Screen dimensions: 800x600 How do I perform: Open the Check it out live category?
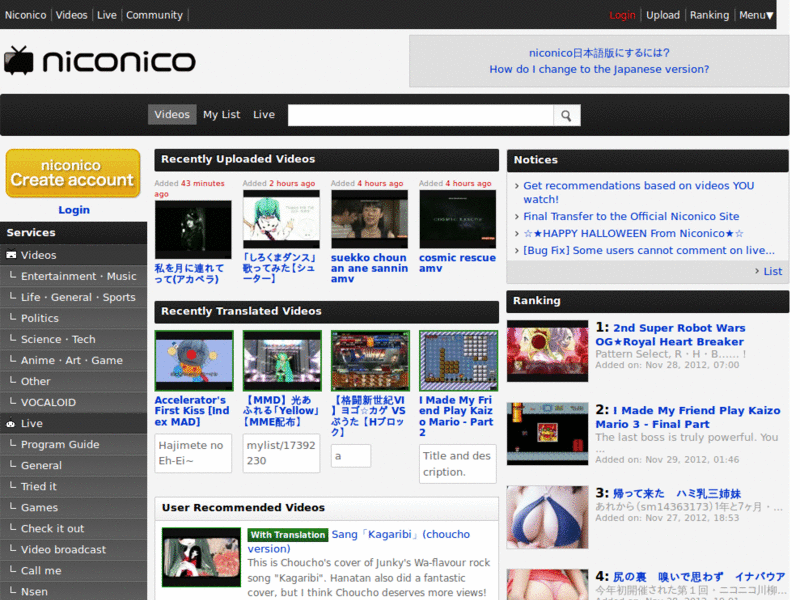(73, 529)
